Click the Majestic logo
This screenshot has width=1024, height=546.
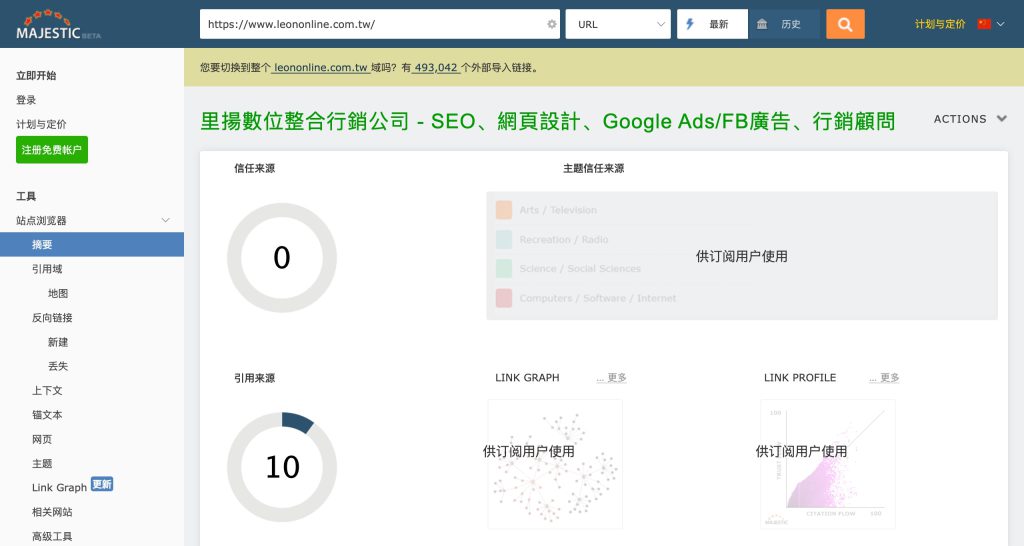tap(58, 26)
